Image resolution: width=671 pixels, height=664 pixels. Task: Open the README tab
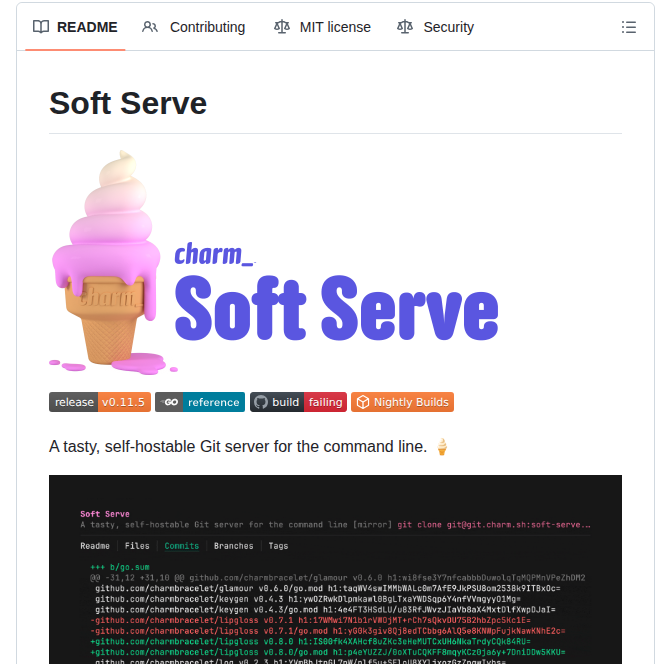[75, 27]
